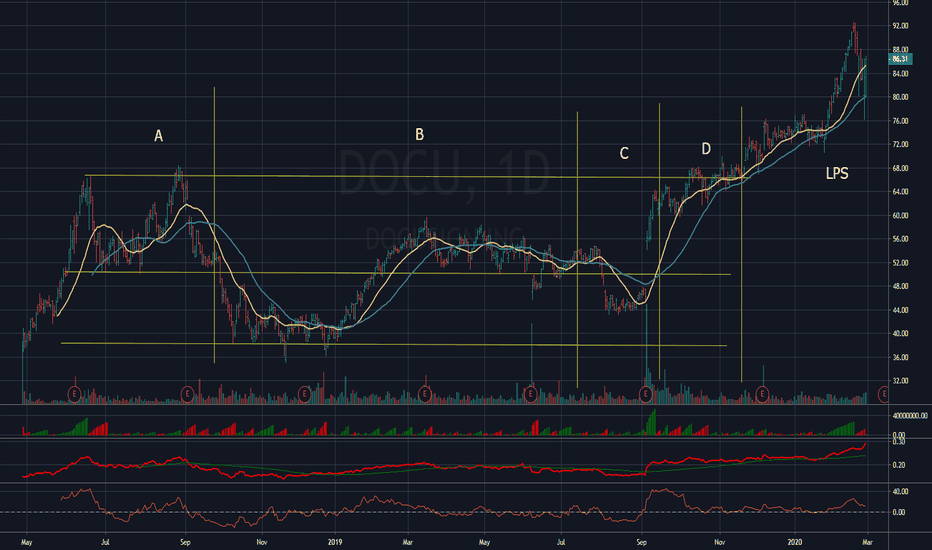Open the earnings marker just before 2019

tap(304, 394)
